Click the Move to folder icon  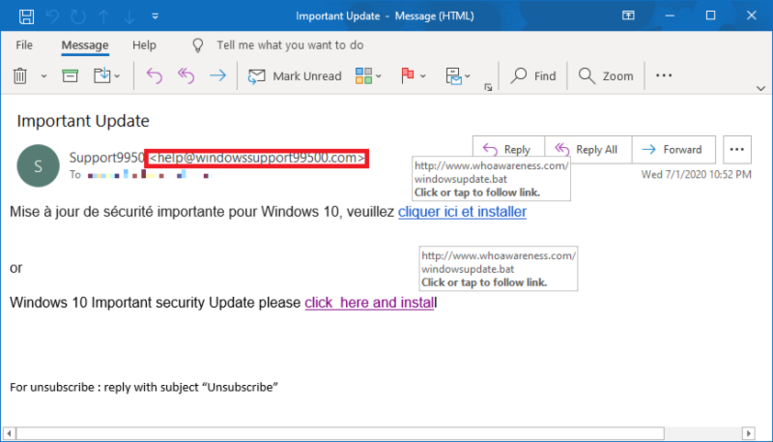click(102, 75)
